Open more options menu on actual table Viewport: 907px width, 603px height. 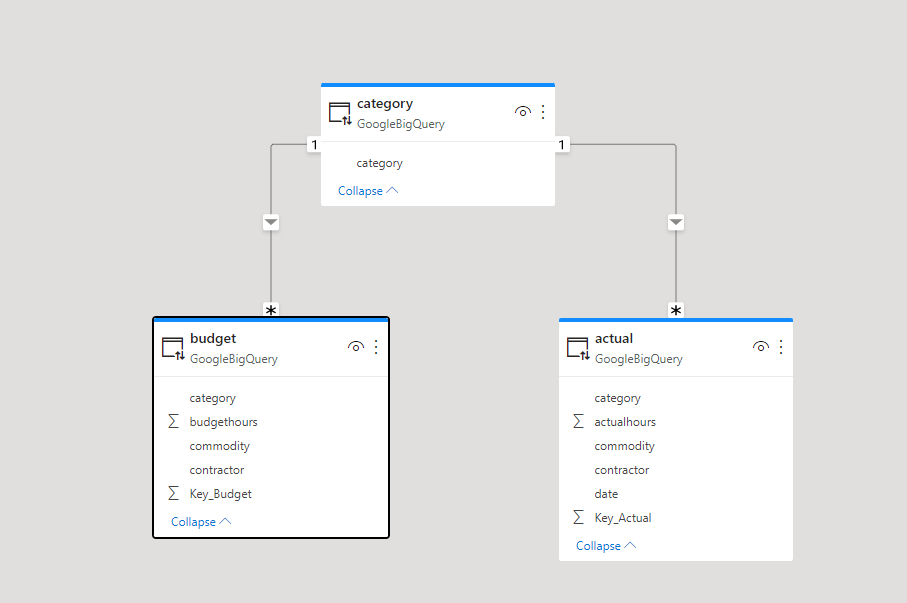coord(781,347)
